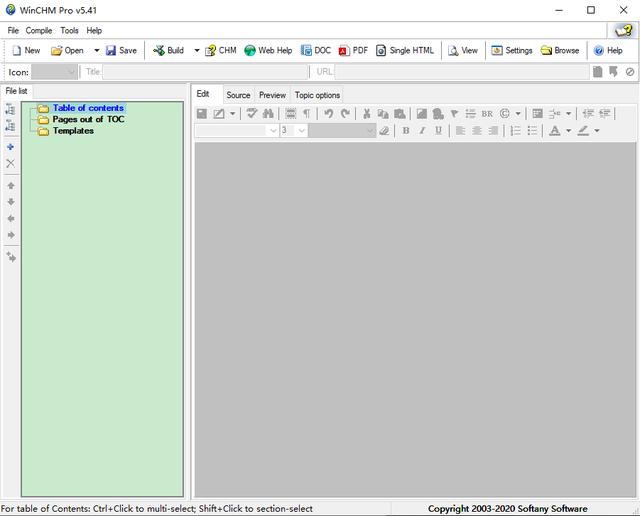Click the Undo icon
This screenshot has width=640, height=516.
click(328, 113)
